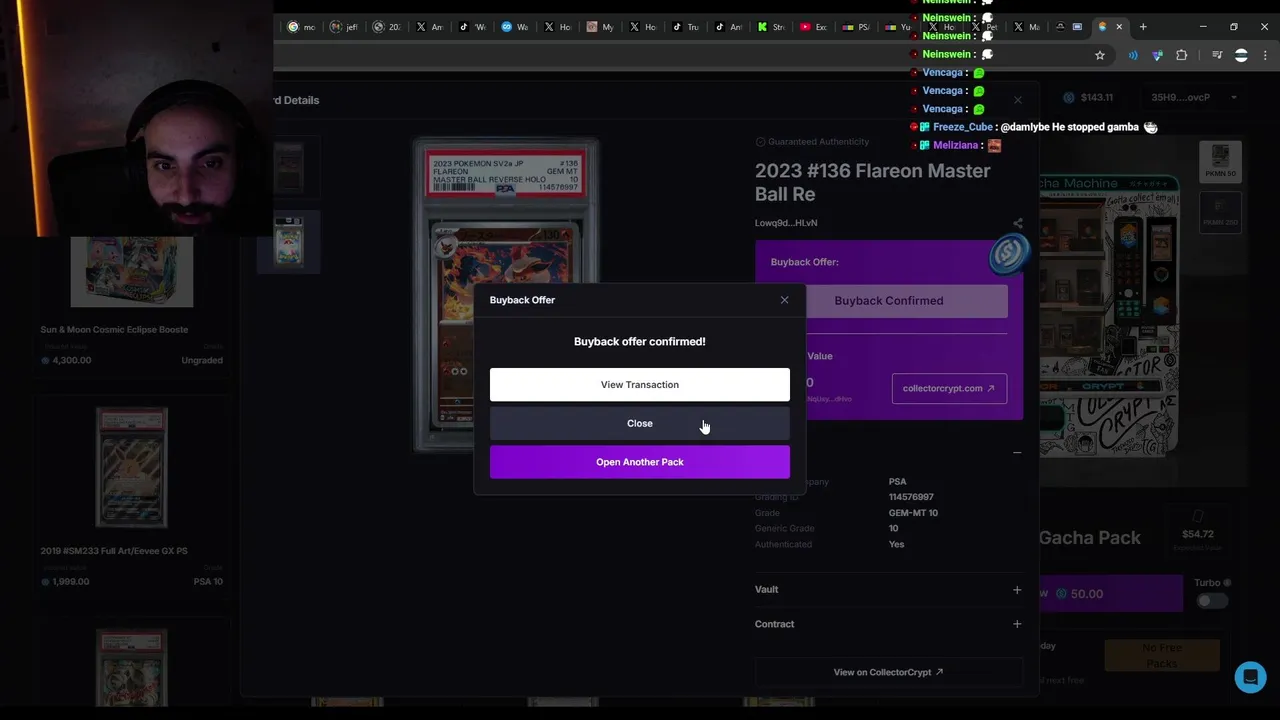Click Open Another Pack
The width and height of the screenshot is (1280, 720).
pyautogui.click(x=640, y=462)
